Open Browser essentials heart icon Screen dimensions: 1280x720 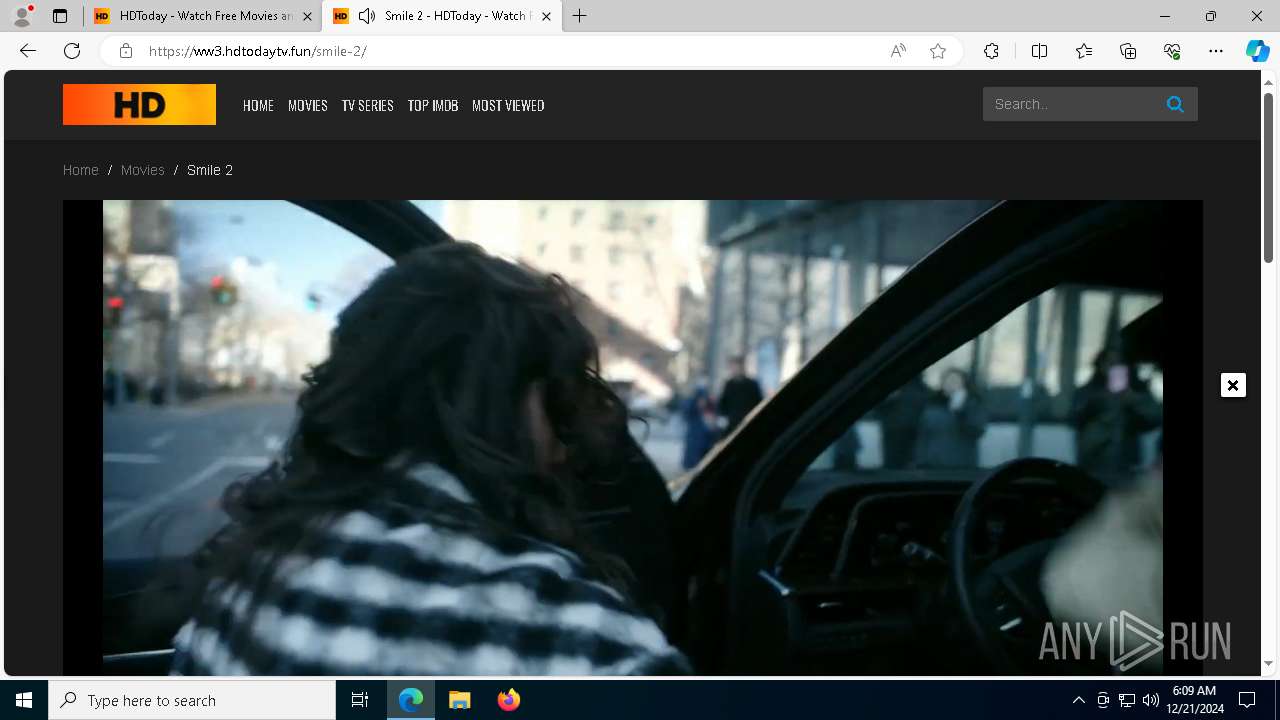coord(1172,51)
